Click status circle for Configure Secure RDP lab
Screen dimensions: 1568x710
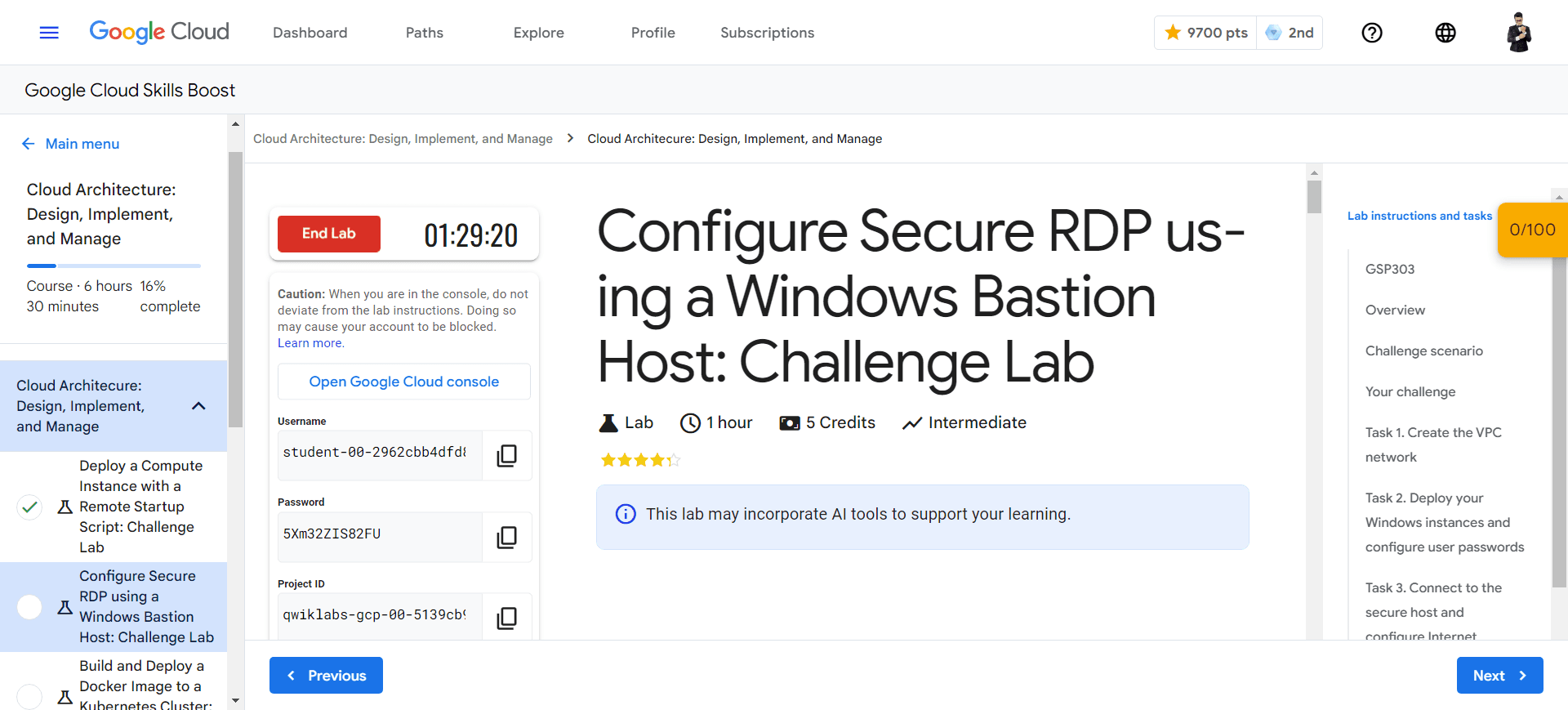click(x=29, y=607)
